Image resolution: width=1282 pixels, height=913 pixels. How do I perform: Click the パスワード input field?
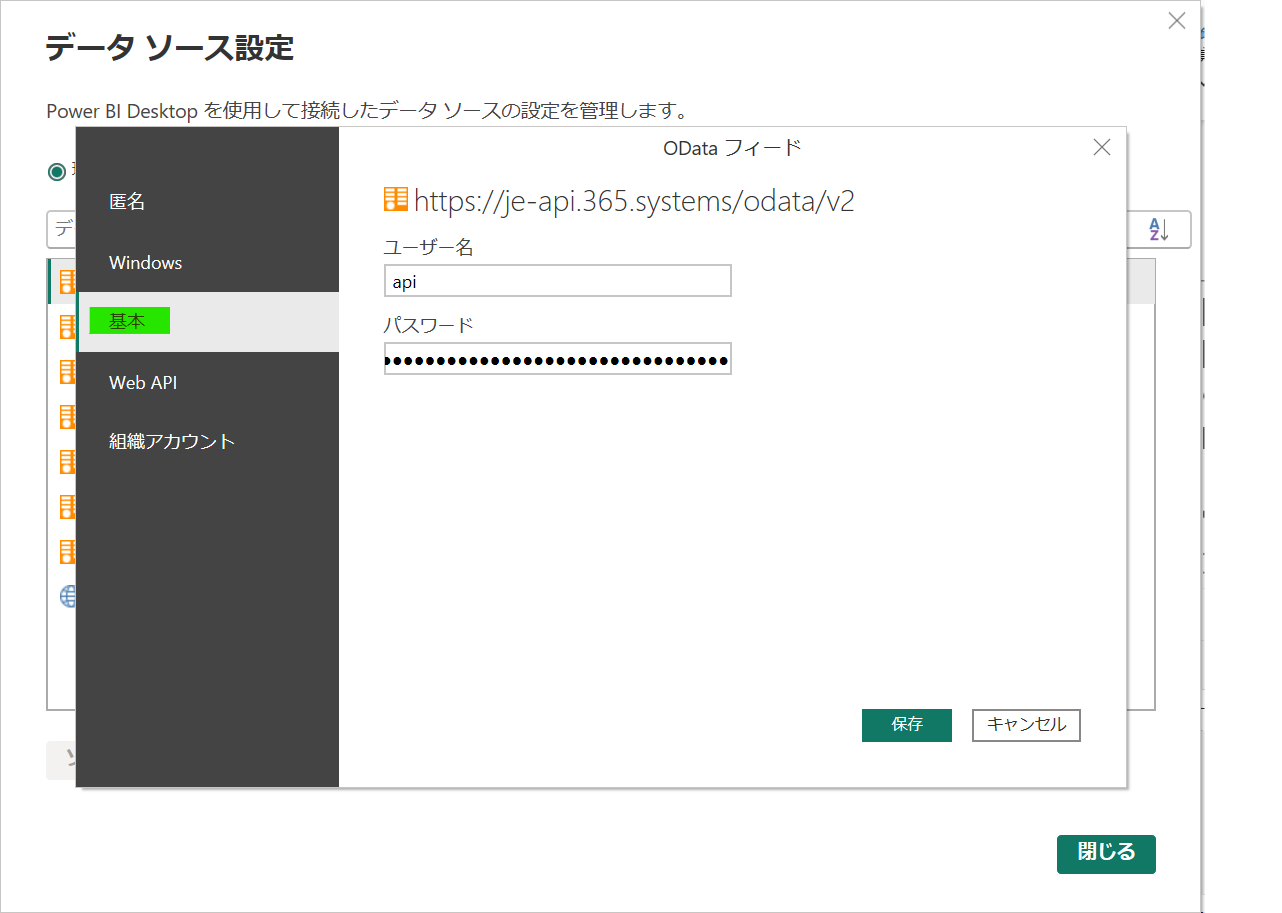point(557,359)
